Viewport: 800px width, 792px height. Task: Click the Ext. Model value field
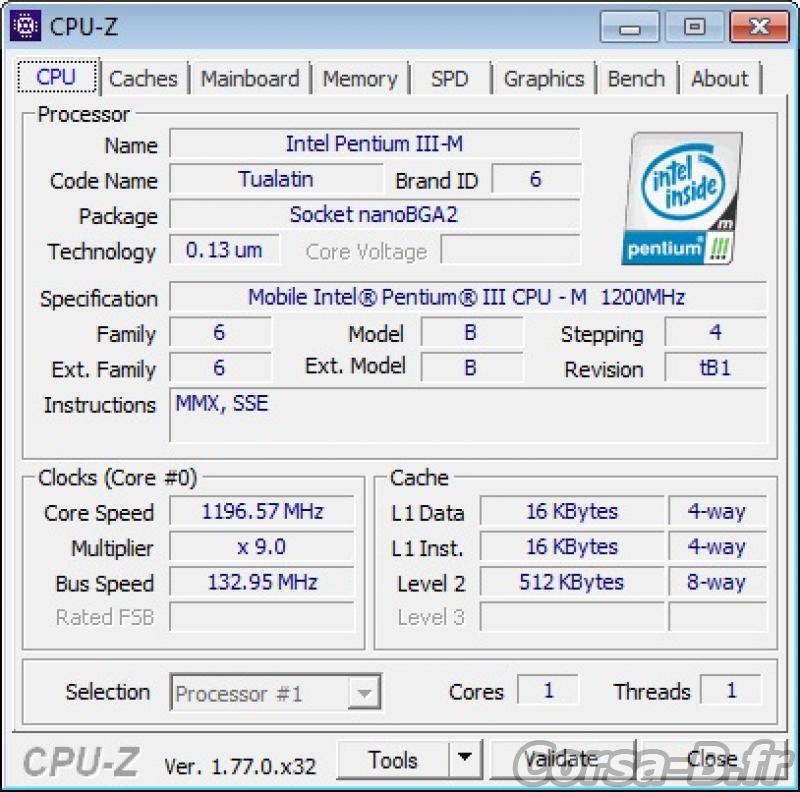point(471,367)
